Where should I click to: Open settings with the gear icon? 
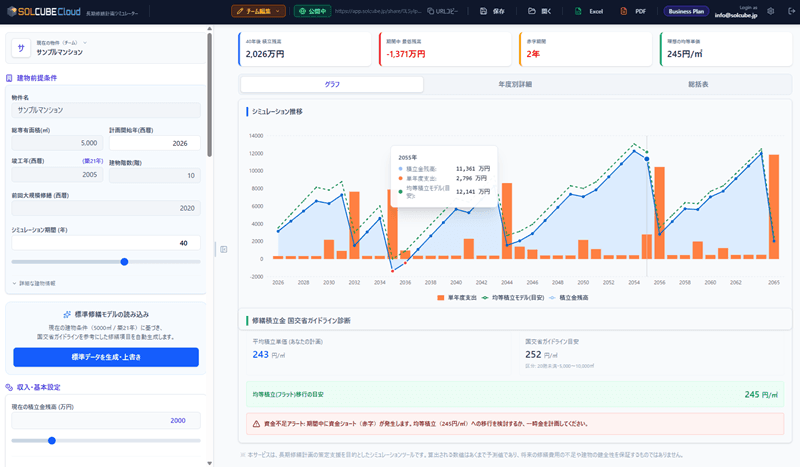point(768,11)
